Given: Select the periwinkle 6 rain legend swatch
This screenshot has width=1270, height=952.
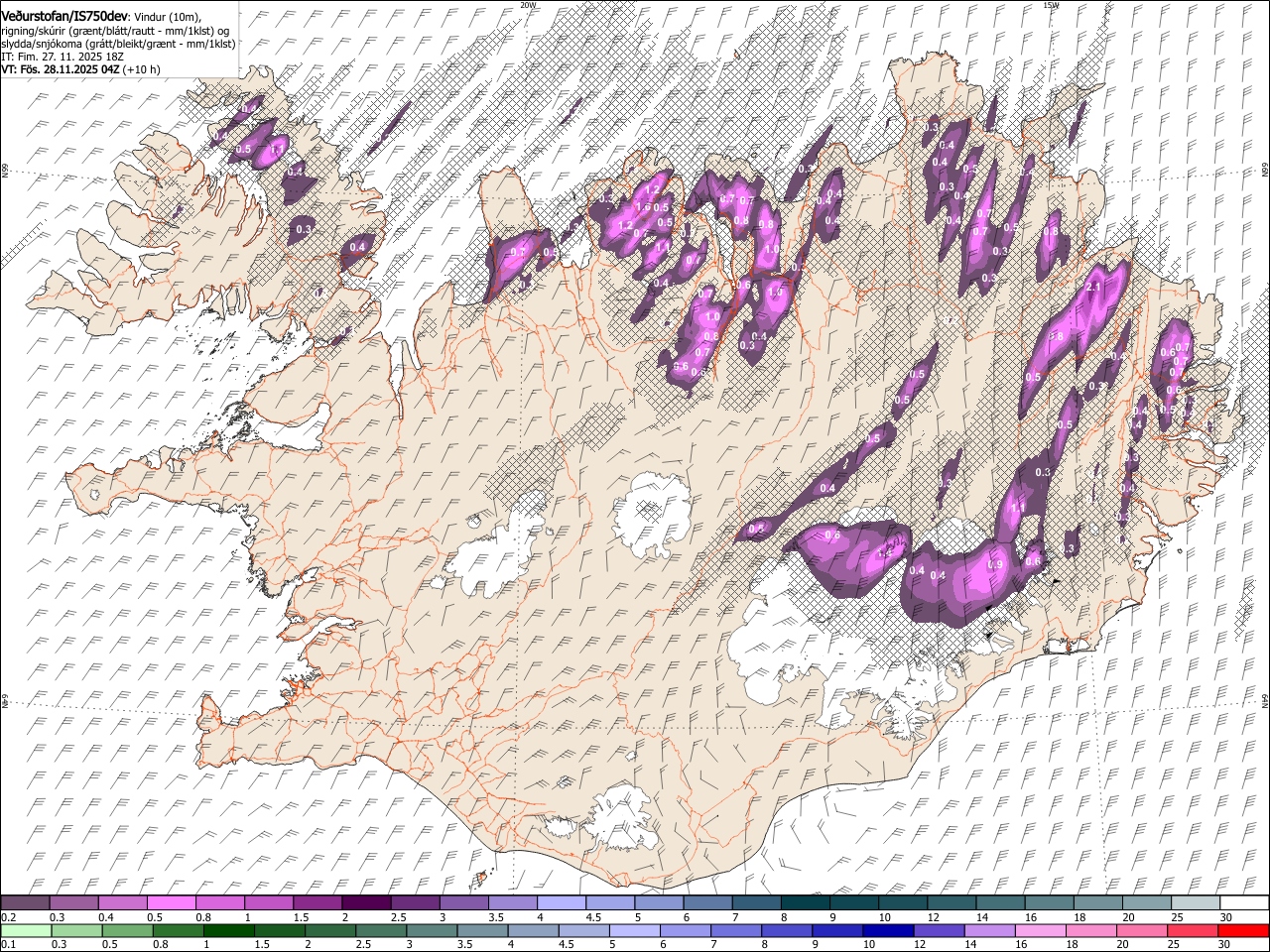Looking at the screenshot, I should (685, 930).
